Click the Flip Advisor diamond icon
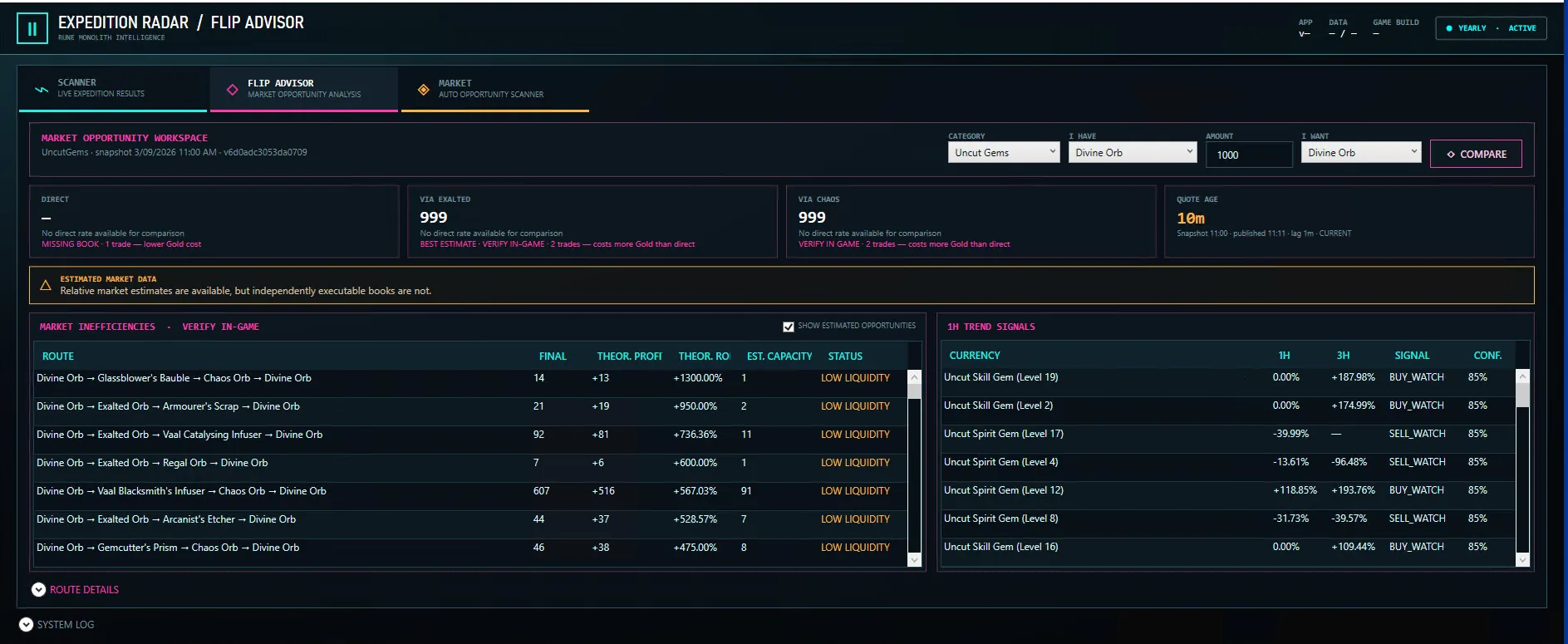This screenshot has height=644, width=1568. tap(233, 89)
